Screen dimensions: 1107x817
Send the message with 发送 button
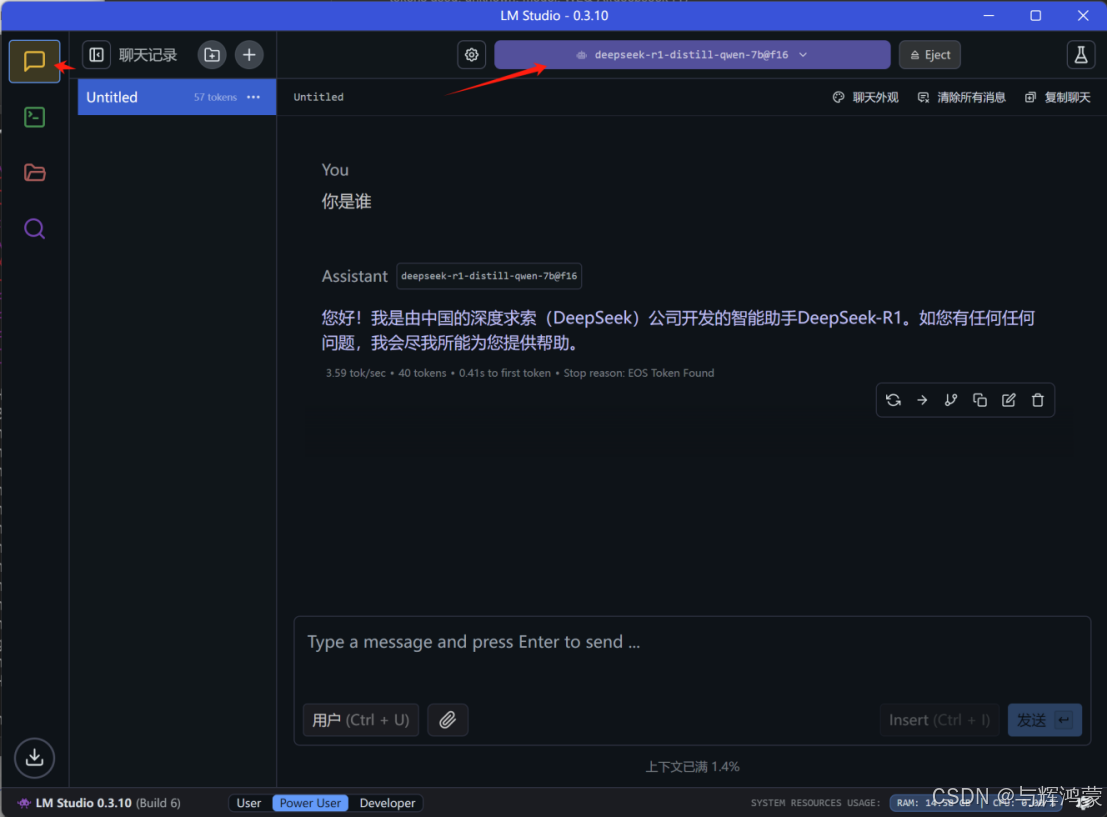[x=1044, y=720]
